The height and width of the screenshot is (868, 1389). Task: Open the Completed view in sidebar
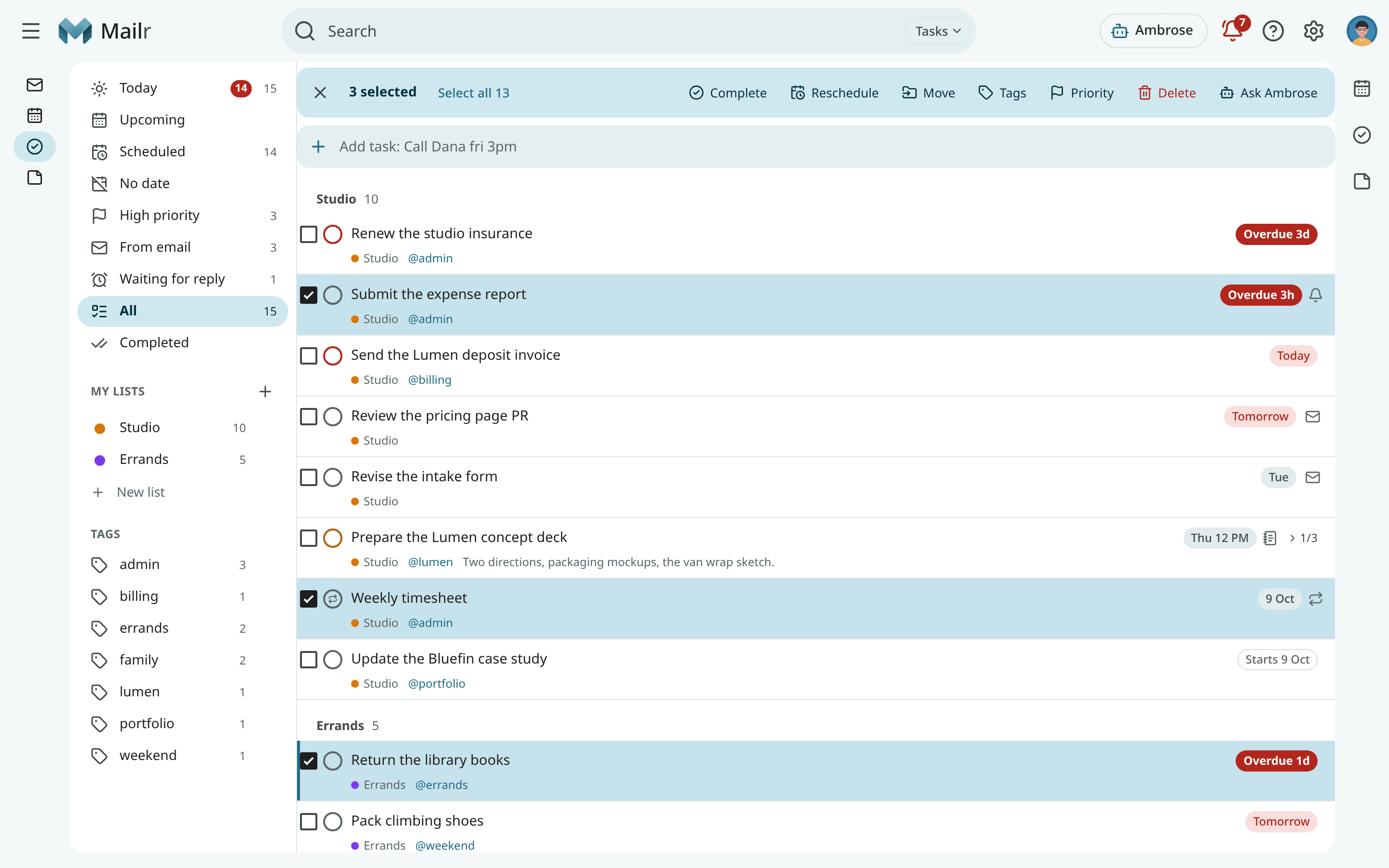[182, 343]
